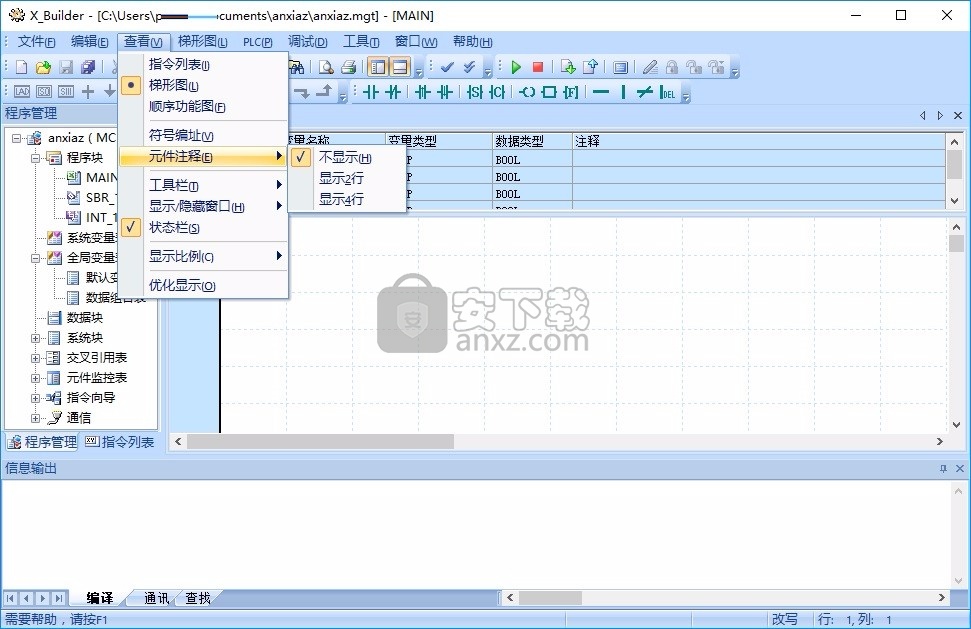Screen dimensions: 971x629
Task: Click the normally open contact icon
Action: tap(370, 92)
